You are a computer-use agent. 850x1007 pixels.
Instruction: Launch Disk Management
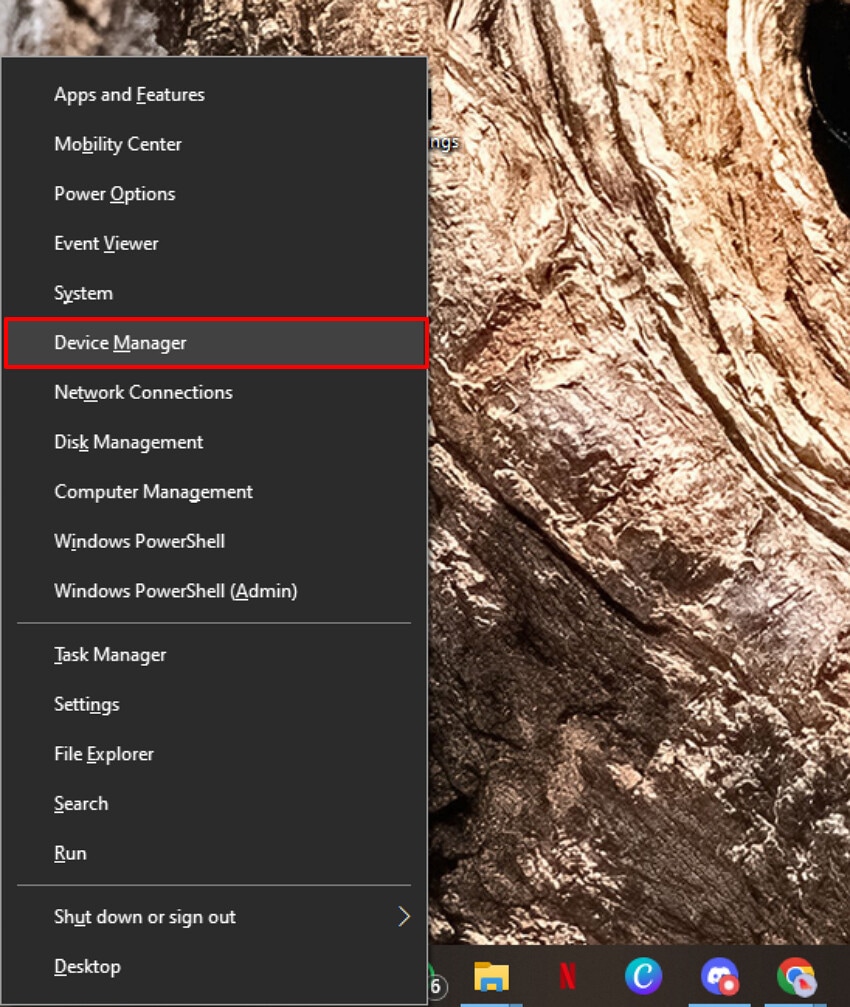click(x=128, y=442)
